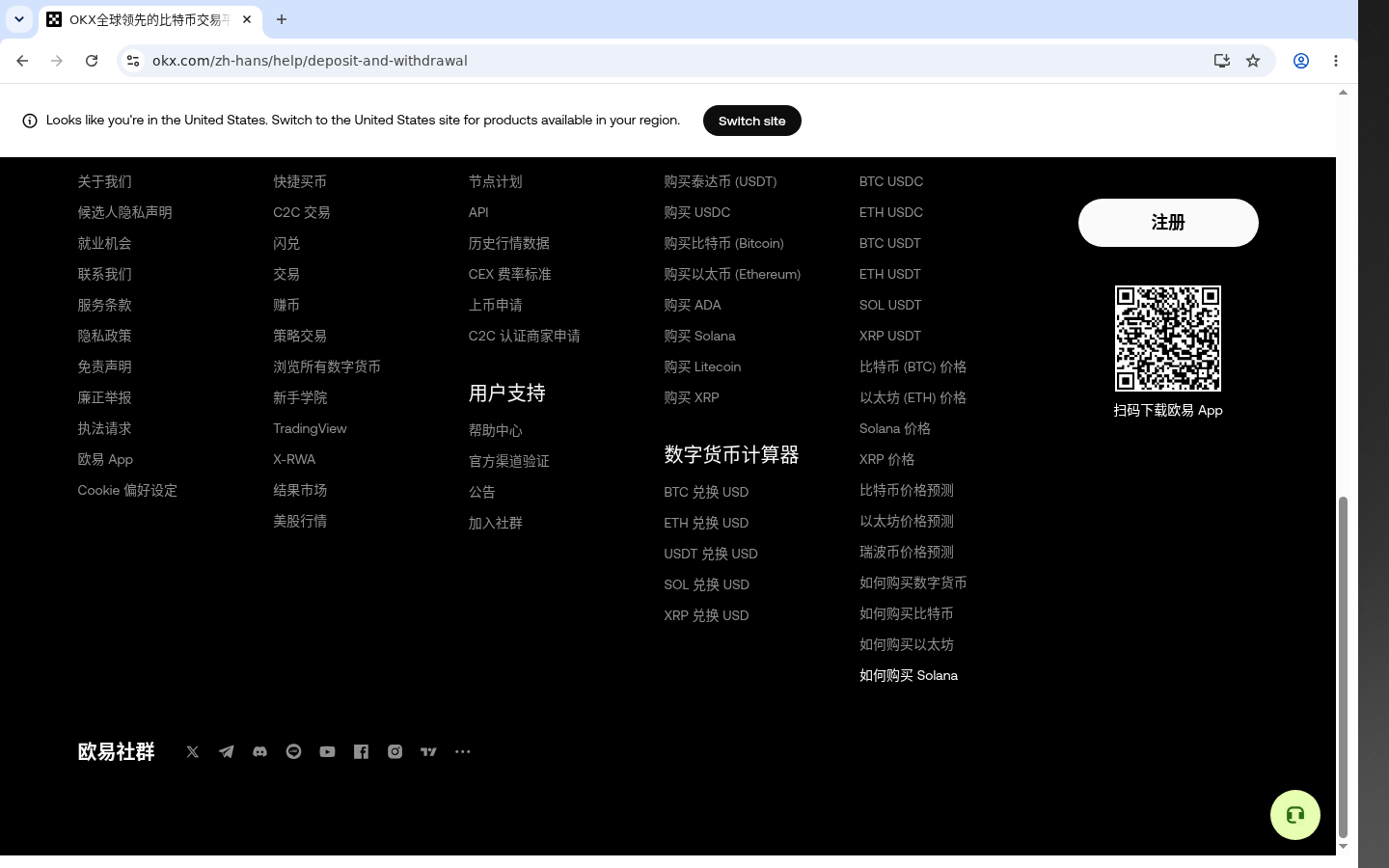This screenshot has height=868, width=1389.
Task: Open the Chrome profile icon
Action: (x=1301, y=61)
